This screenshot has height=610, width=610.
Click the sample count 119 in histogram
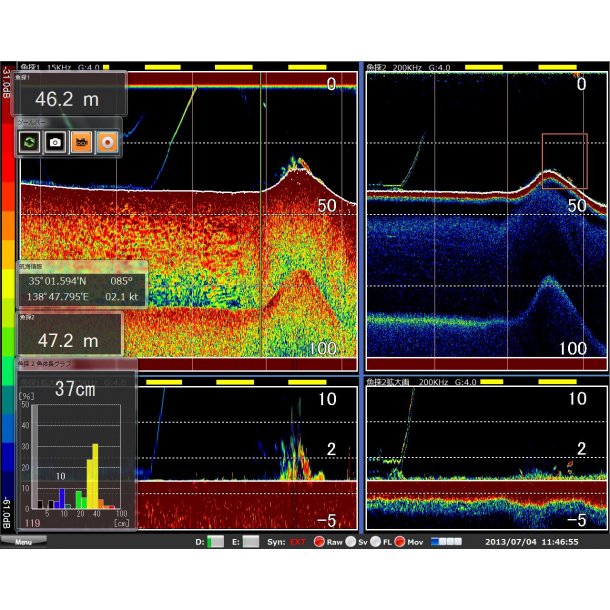point(32,523)
